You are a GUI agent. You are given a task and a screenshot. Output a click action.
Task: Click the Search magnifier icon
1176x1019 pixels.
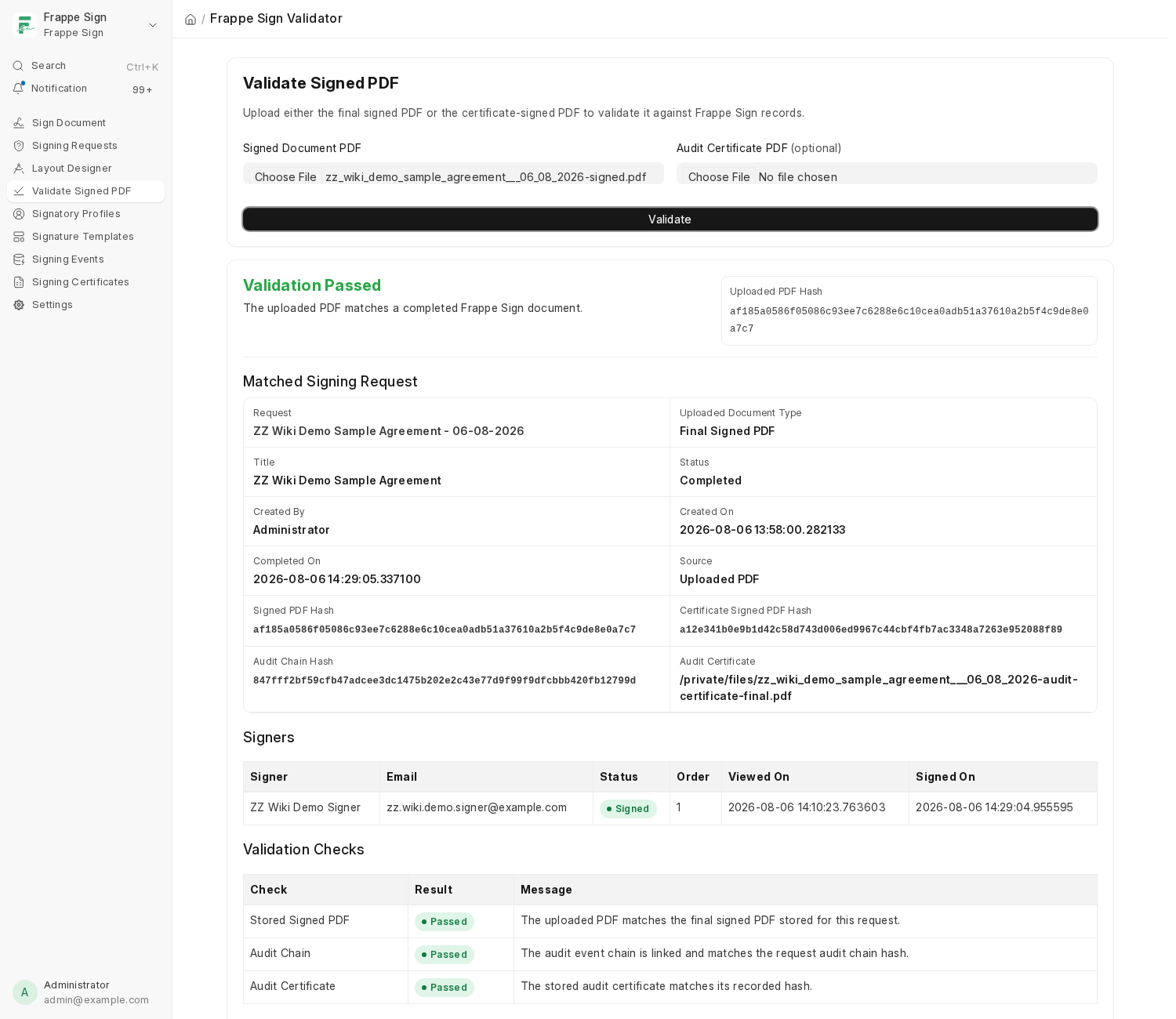[18, 66]
